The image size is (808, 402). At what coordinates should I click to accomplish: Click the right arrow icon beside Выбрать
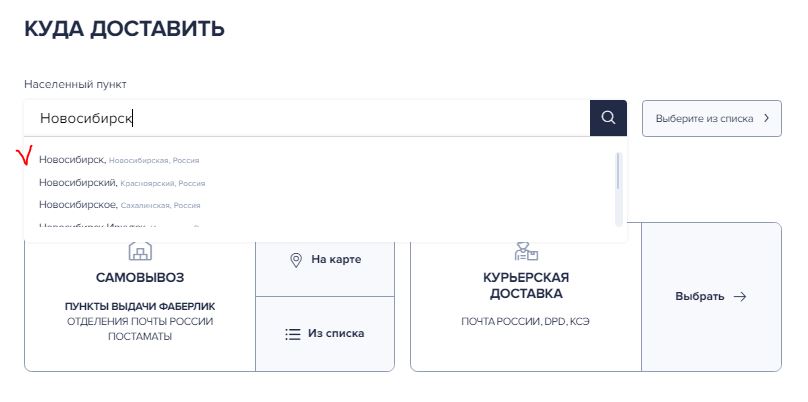pyautogui.click(x=740, y=297)
